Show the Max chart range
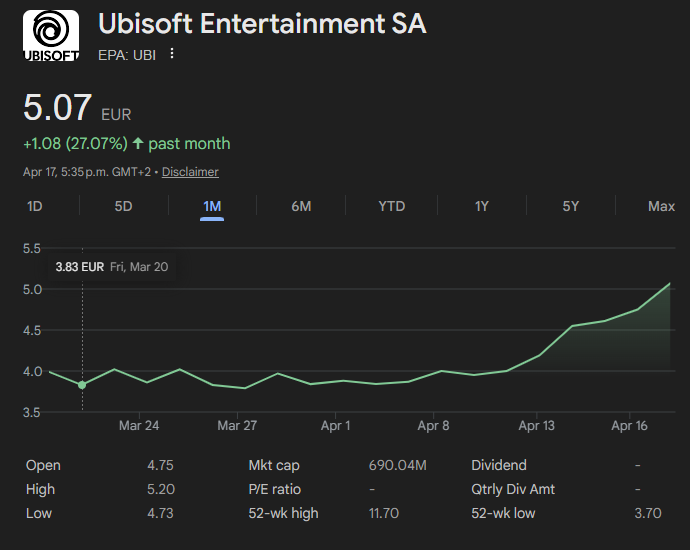 (x=661, y=206)
